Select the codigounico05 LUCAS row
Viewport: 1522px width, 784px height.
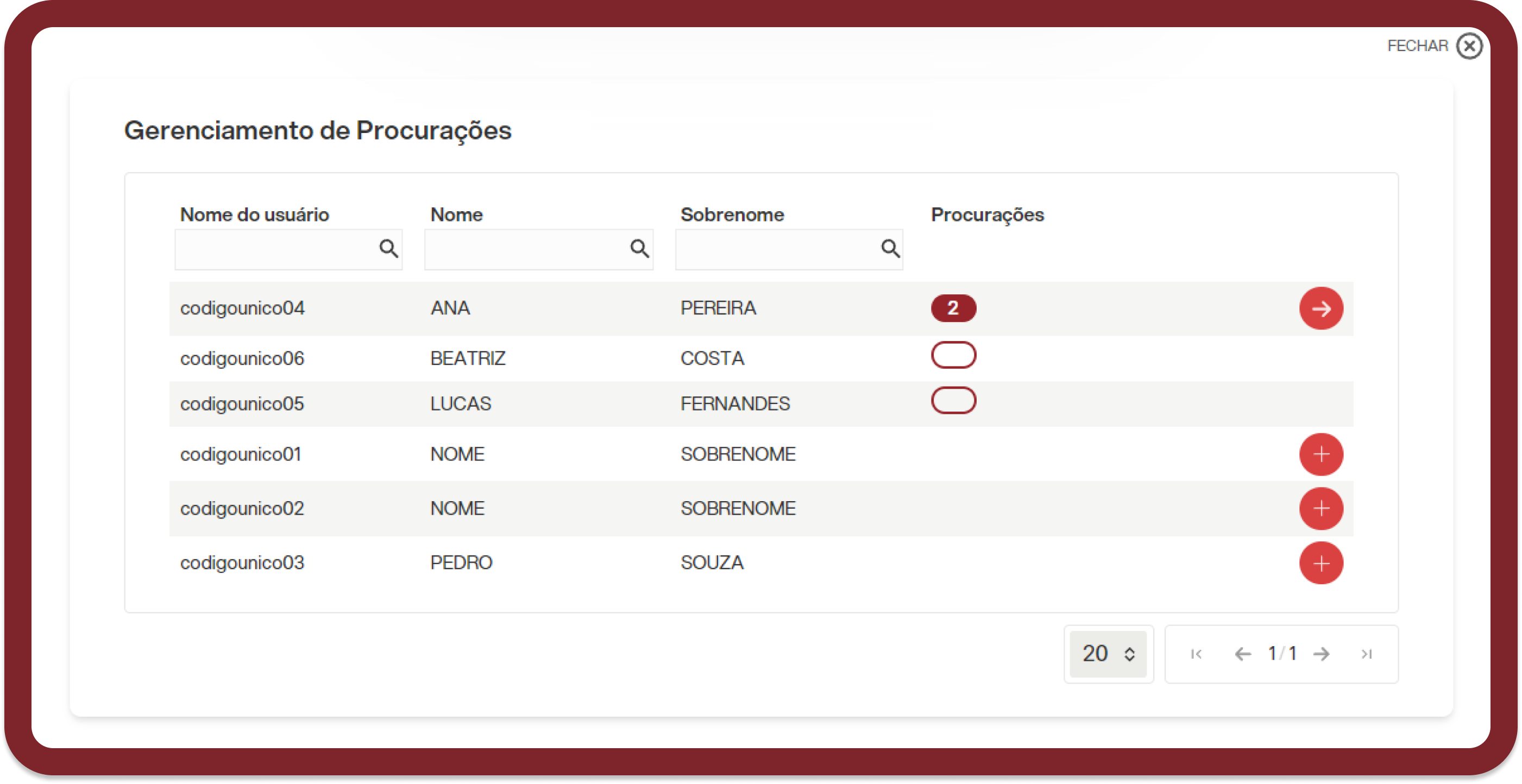coord(761,404)
